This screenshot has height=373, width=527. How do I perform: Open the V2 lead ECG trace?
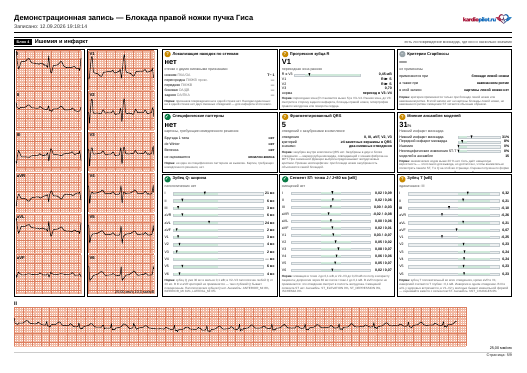(x=122, y=111)
